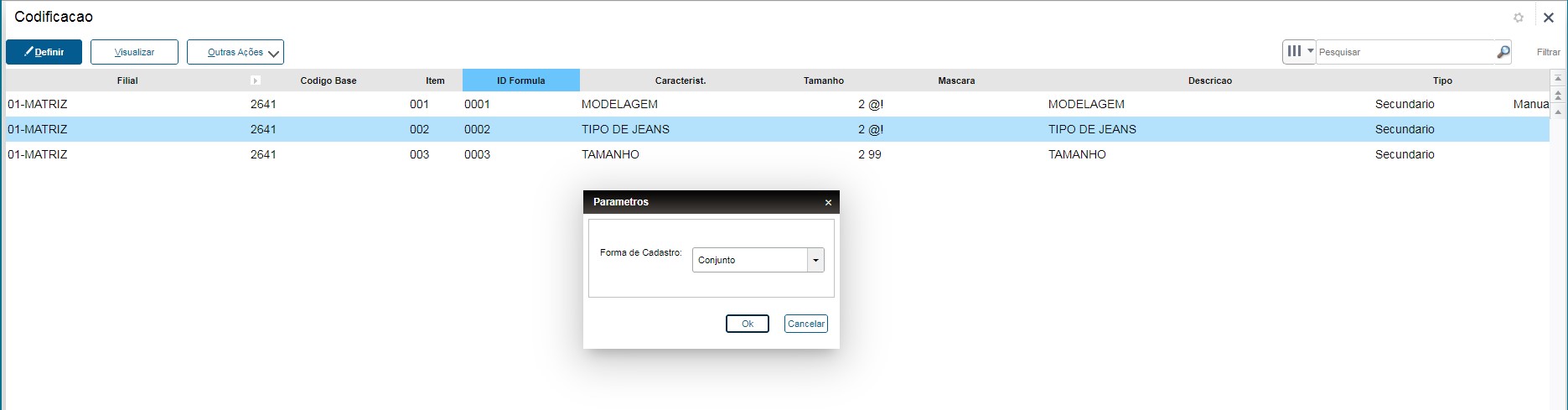Click the Pesquisar search field
1568x410 pixels.
[1405, 52]
